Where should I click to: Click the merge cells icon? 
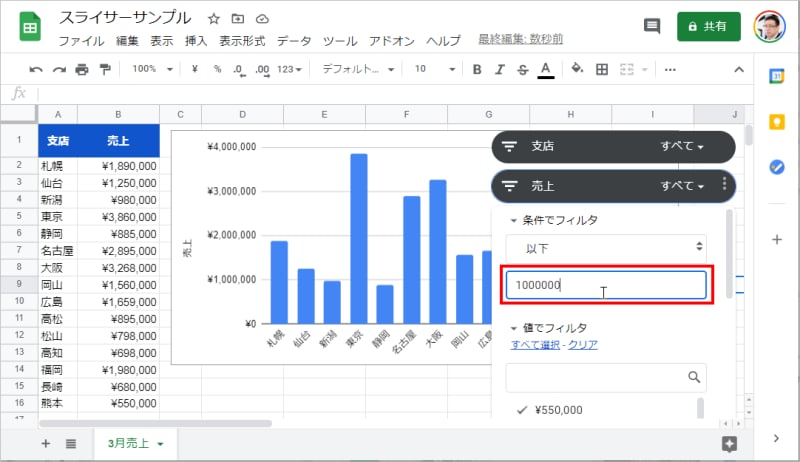pyautogui.click(x=627, y=69)
